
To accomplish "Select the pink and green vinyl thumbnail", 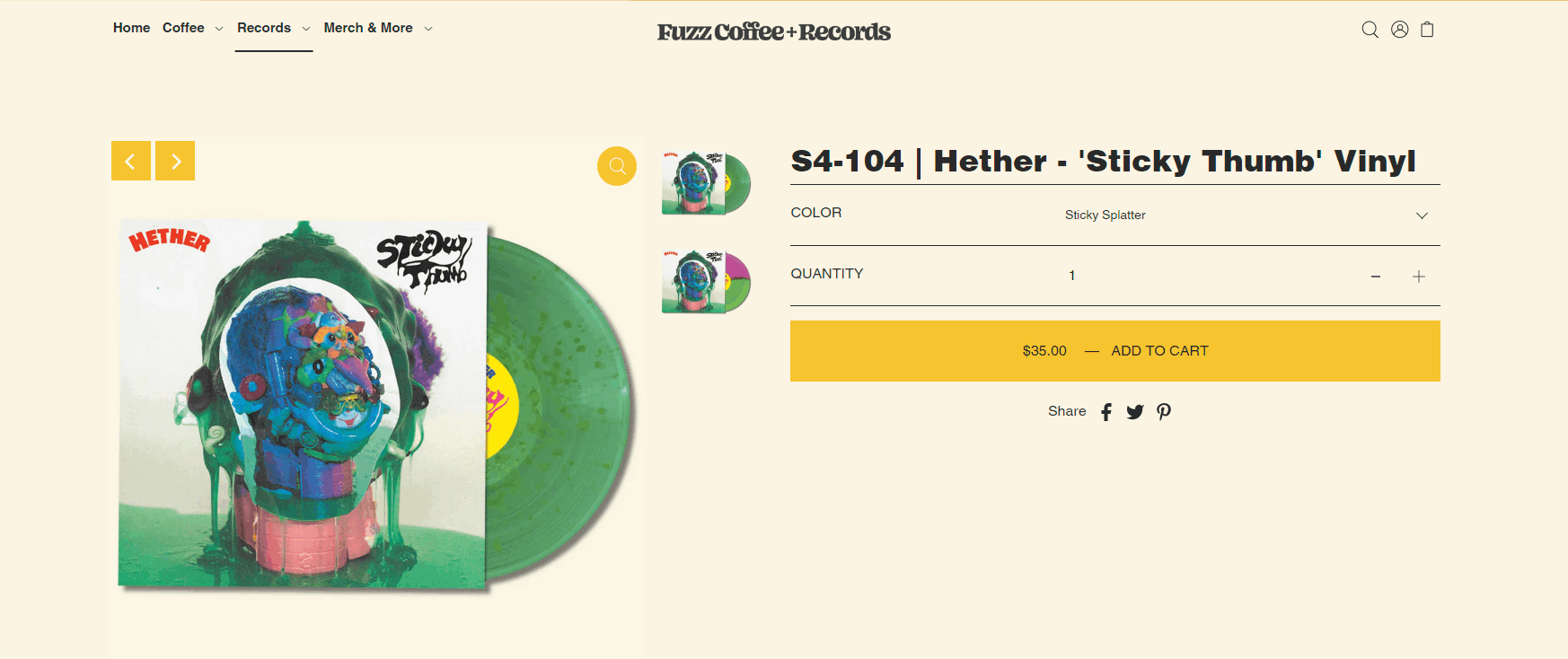I will 706,282.
